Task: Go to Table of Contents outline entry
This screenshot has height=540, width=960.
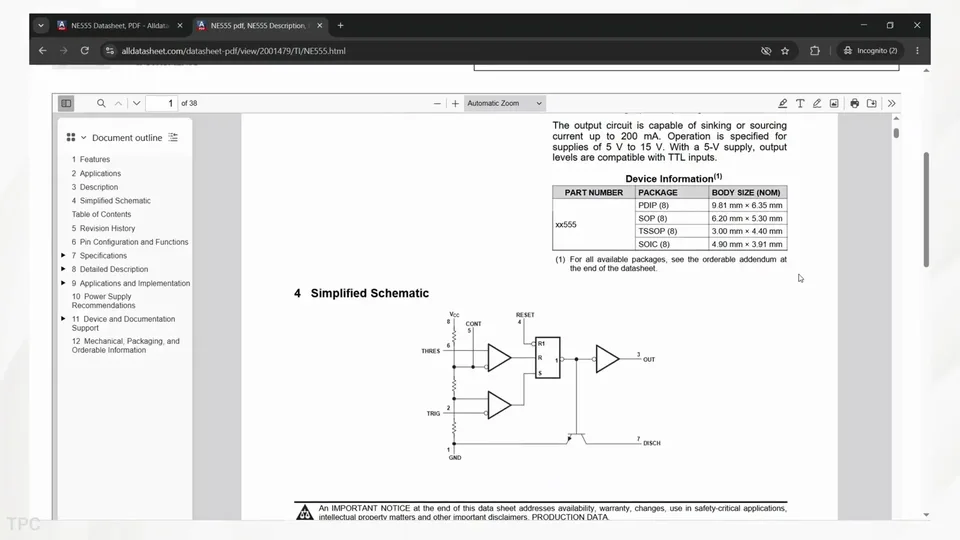Action: point(101,214)
